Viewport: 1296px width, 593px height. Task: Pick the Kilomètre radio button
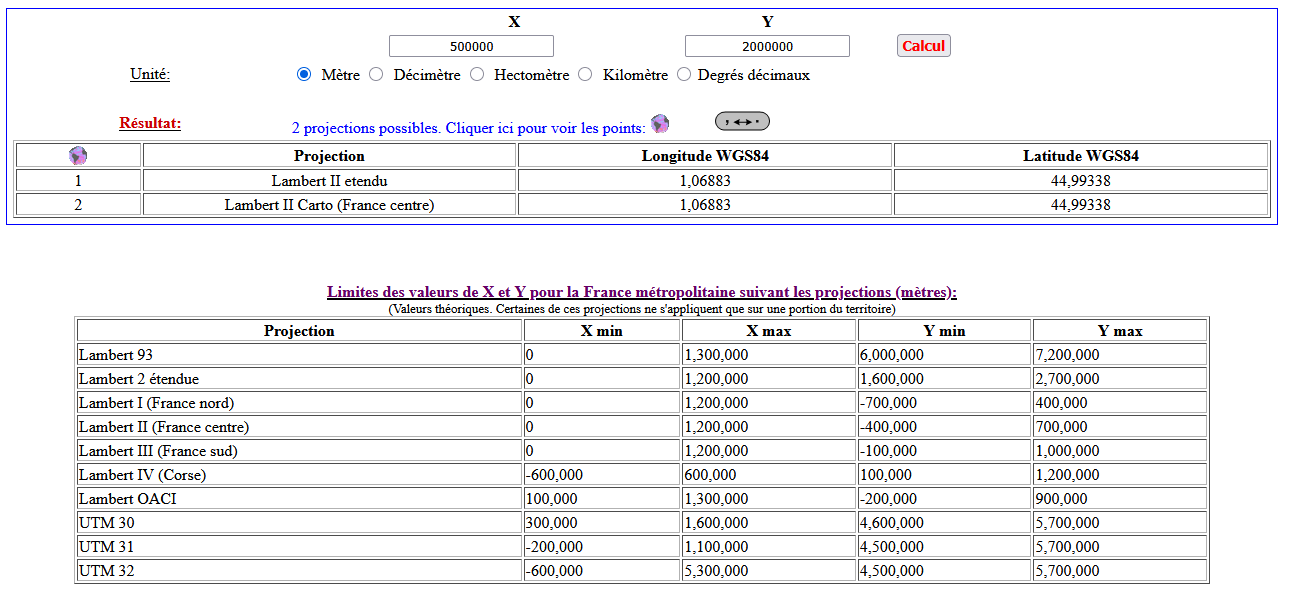pos(585,74)
